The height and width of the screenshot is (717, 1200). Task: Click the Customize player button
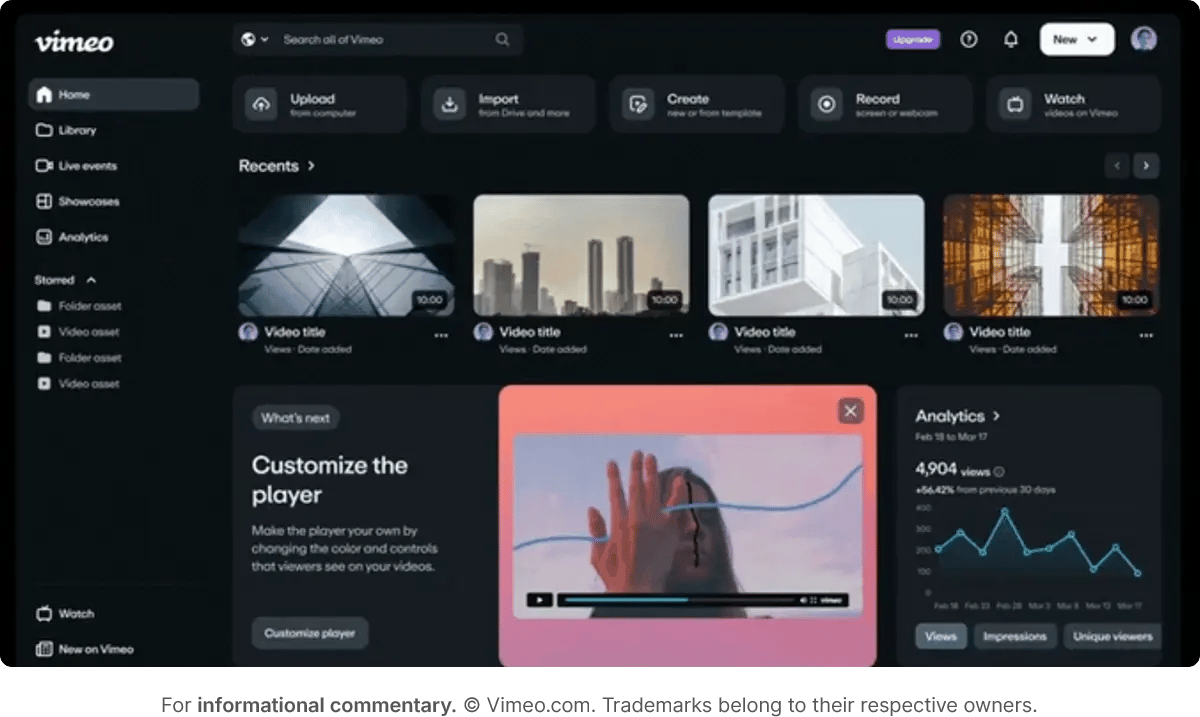pyautogui.click(x=309, y=633)
